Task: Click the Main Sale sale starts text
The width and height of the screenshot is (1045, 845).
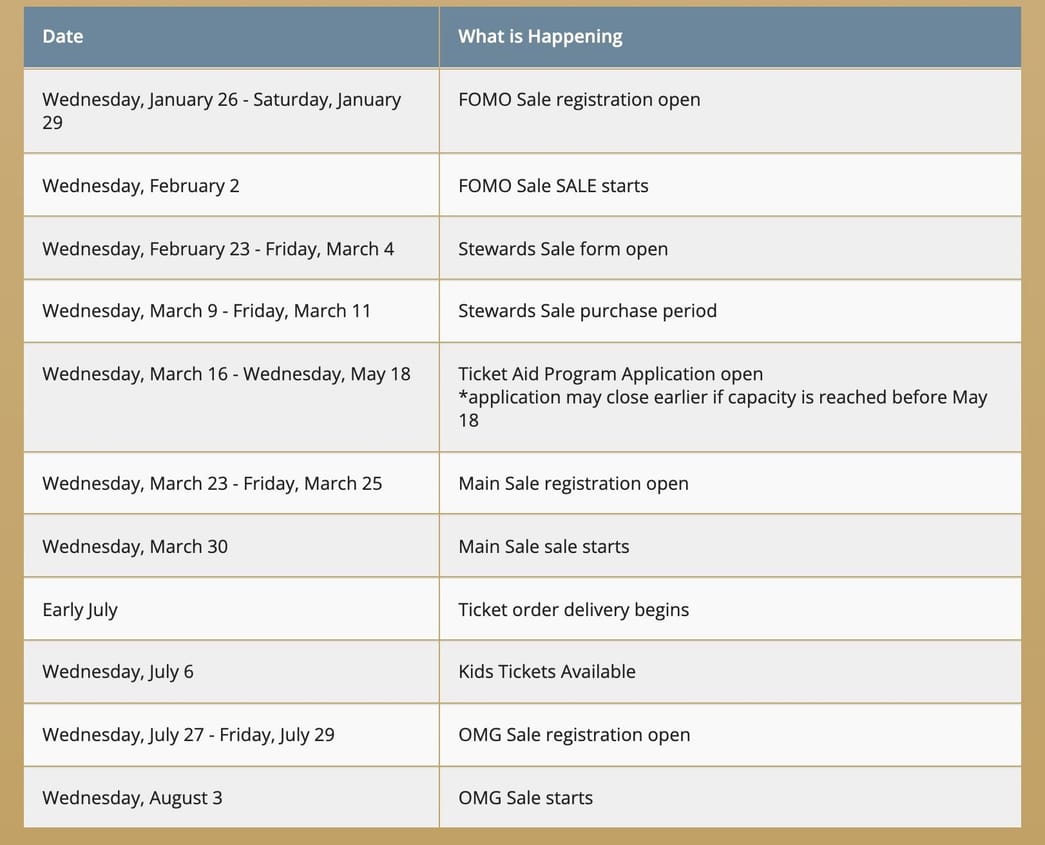Action: click(x=544, y=547)
